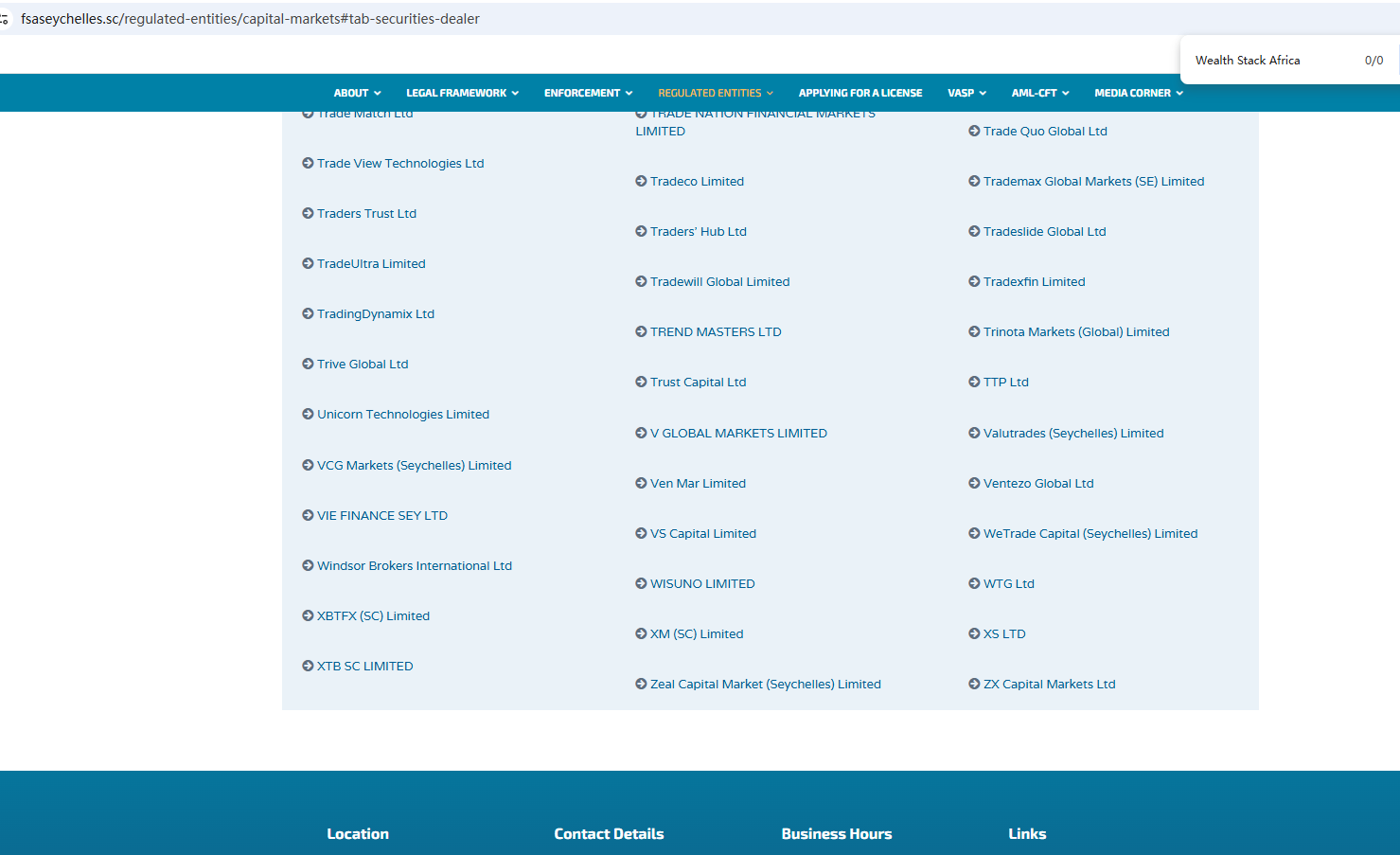
Task: Click arrow icon next to WTG Ltd
Action: pos(974,584)
